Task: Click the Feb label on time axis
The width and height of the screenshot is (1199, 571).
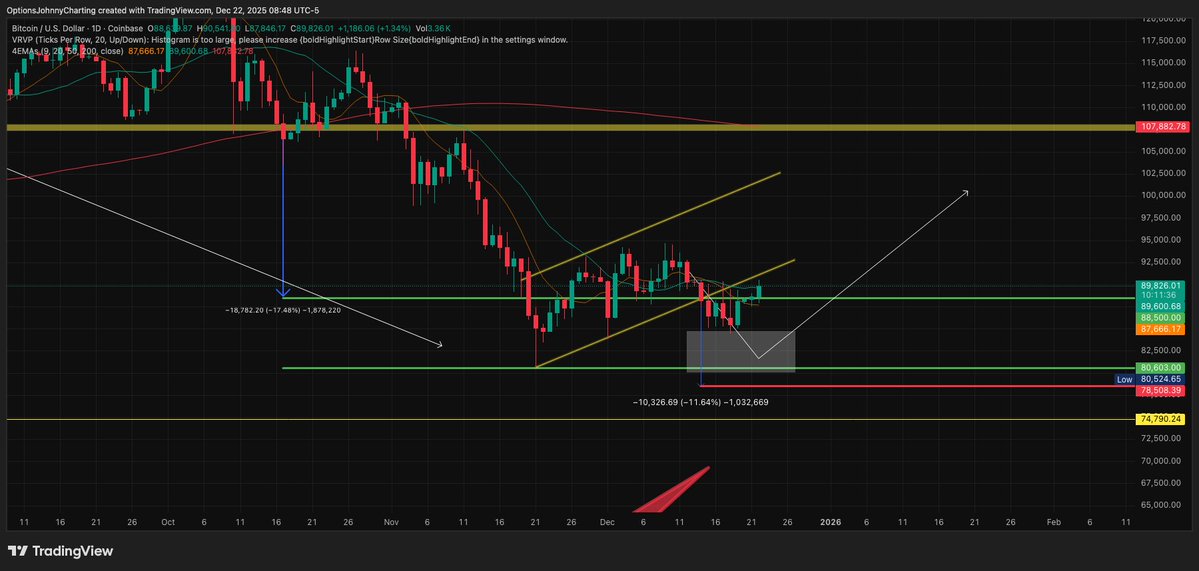Action: click(x=1053, y=522)
